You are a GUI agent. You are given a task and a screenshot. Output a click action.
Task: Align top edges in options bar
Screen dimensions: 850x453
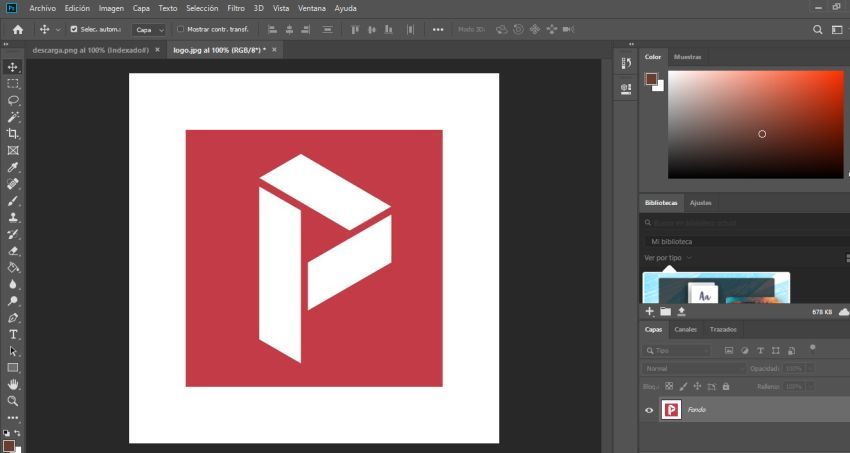355,30
